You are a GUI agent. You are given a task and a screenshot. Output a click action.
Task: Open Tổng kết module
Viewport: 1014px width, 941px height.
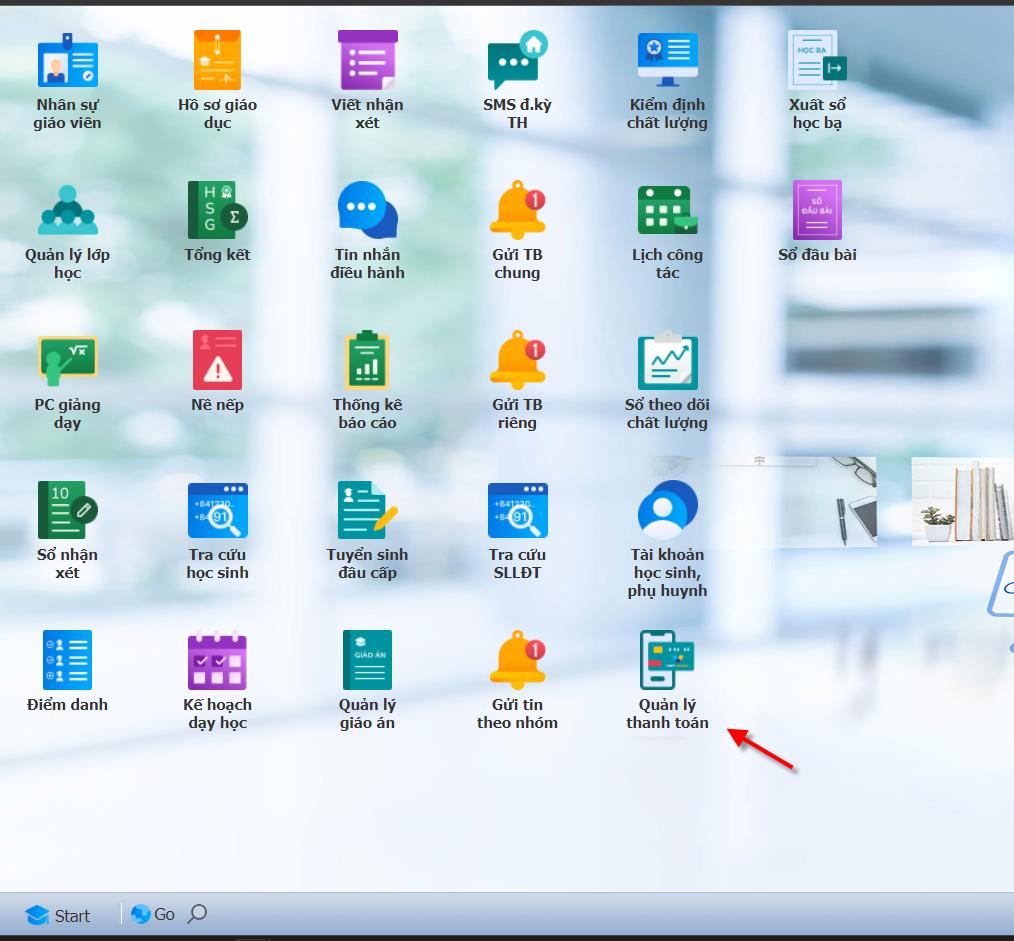tap(217, 211)
